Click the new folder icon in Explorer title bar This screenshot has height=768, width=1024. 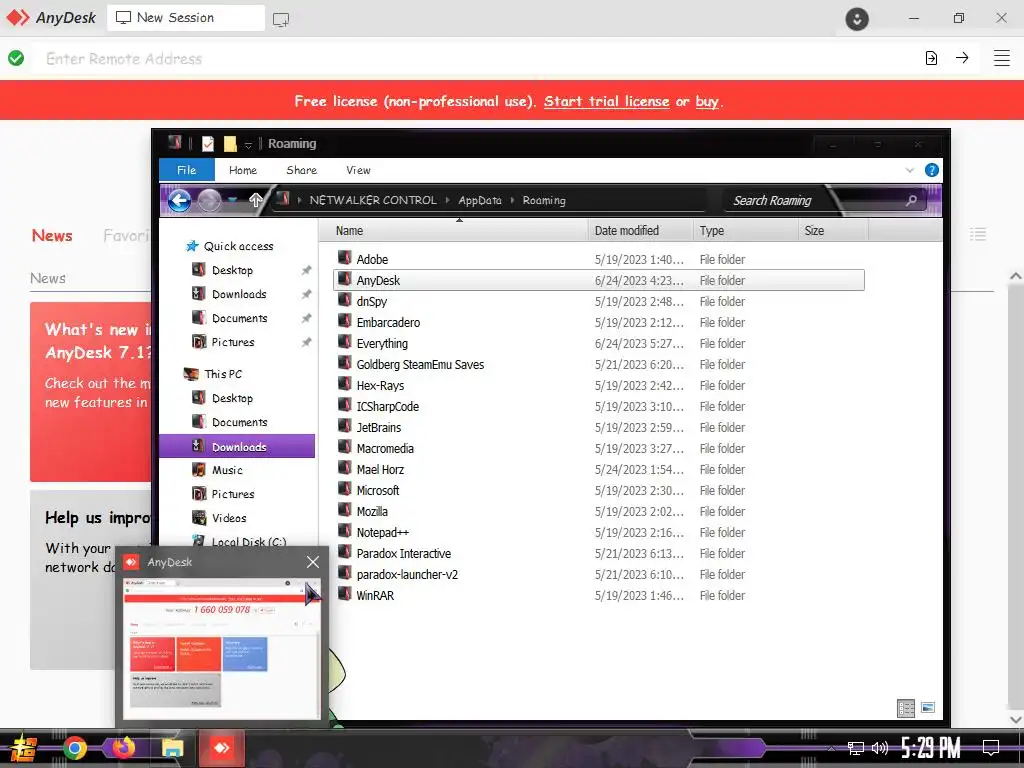[230, 144]
